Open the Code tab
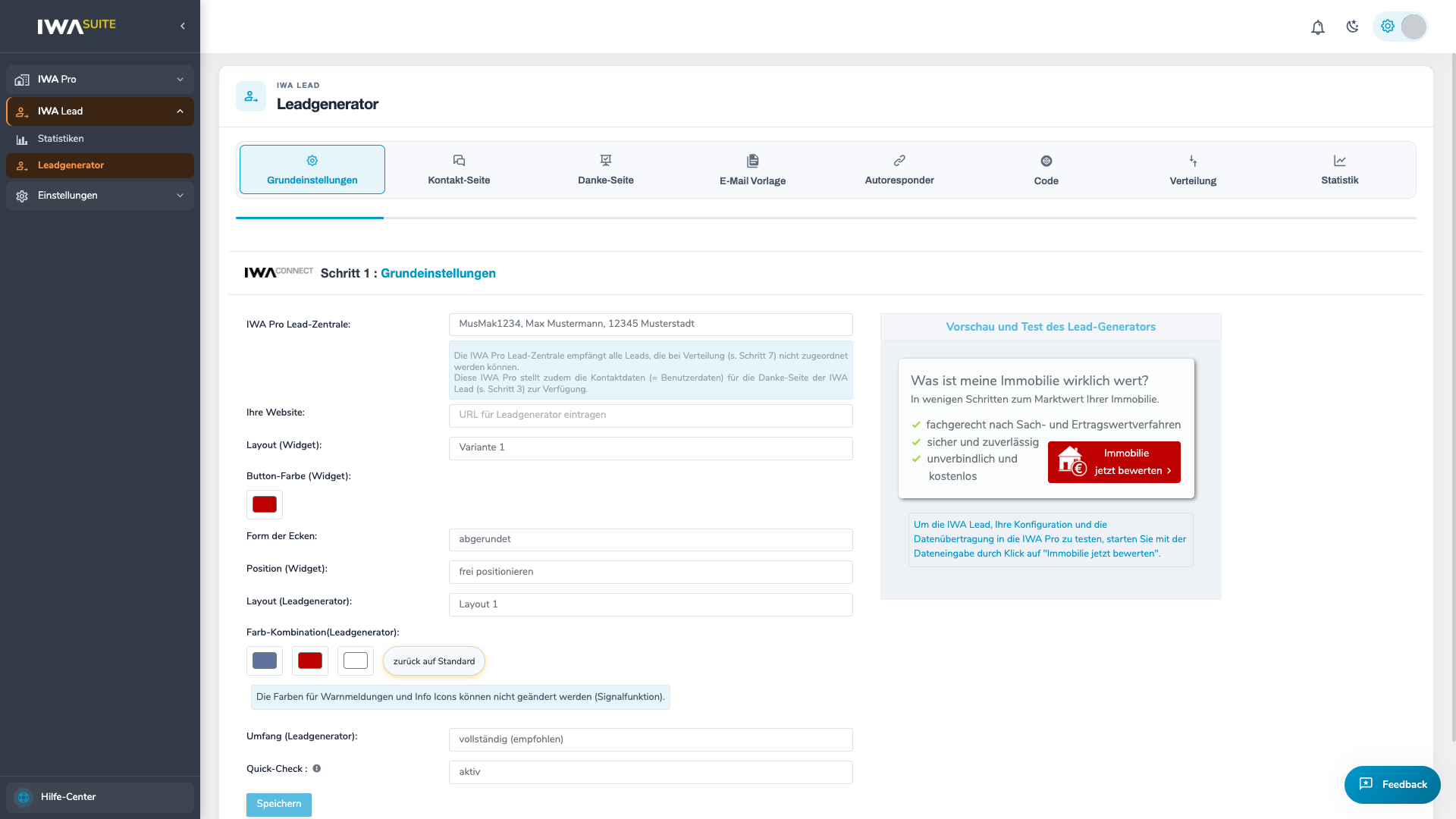 1046,169
